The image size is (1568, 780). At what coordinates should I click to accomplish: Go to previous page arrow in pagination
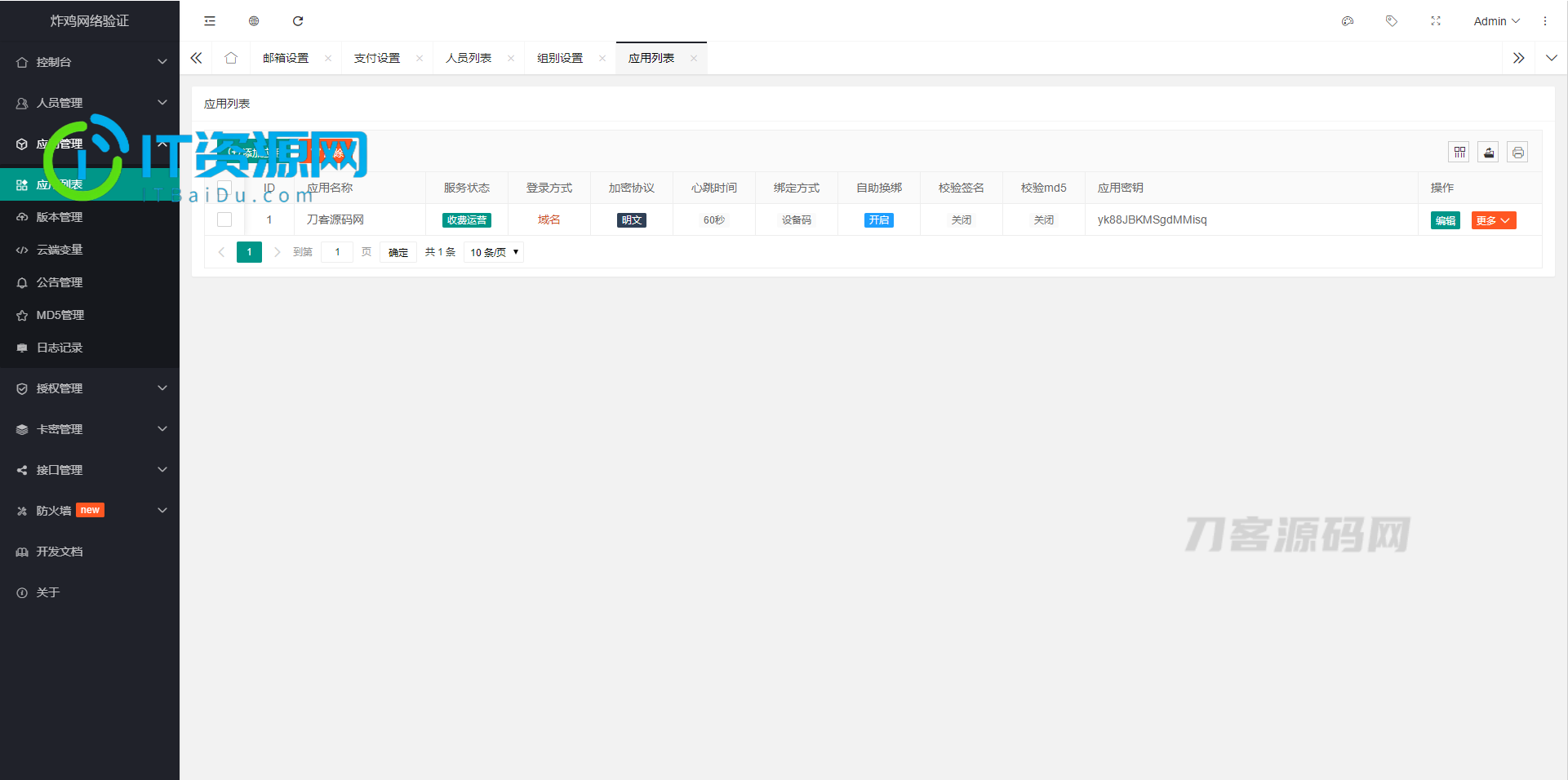point(221,252)
